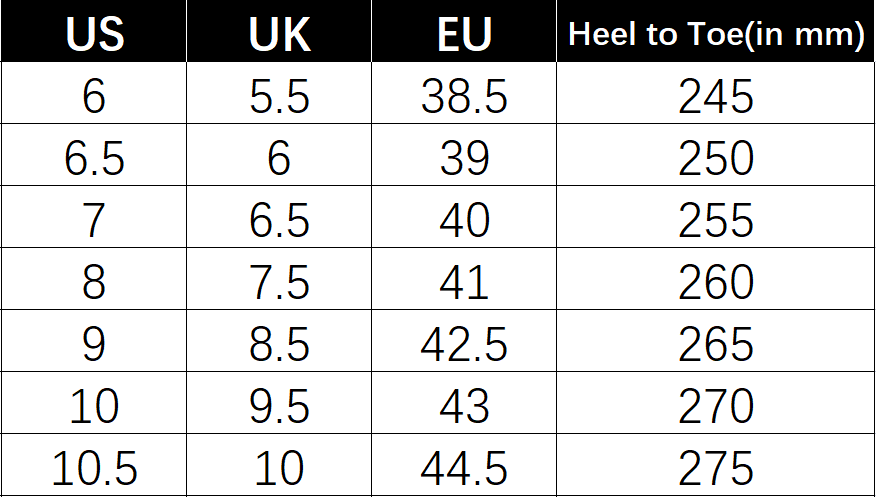Select the US size 6 cell

tap(94, 93)
